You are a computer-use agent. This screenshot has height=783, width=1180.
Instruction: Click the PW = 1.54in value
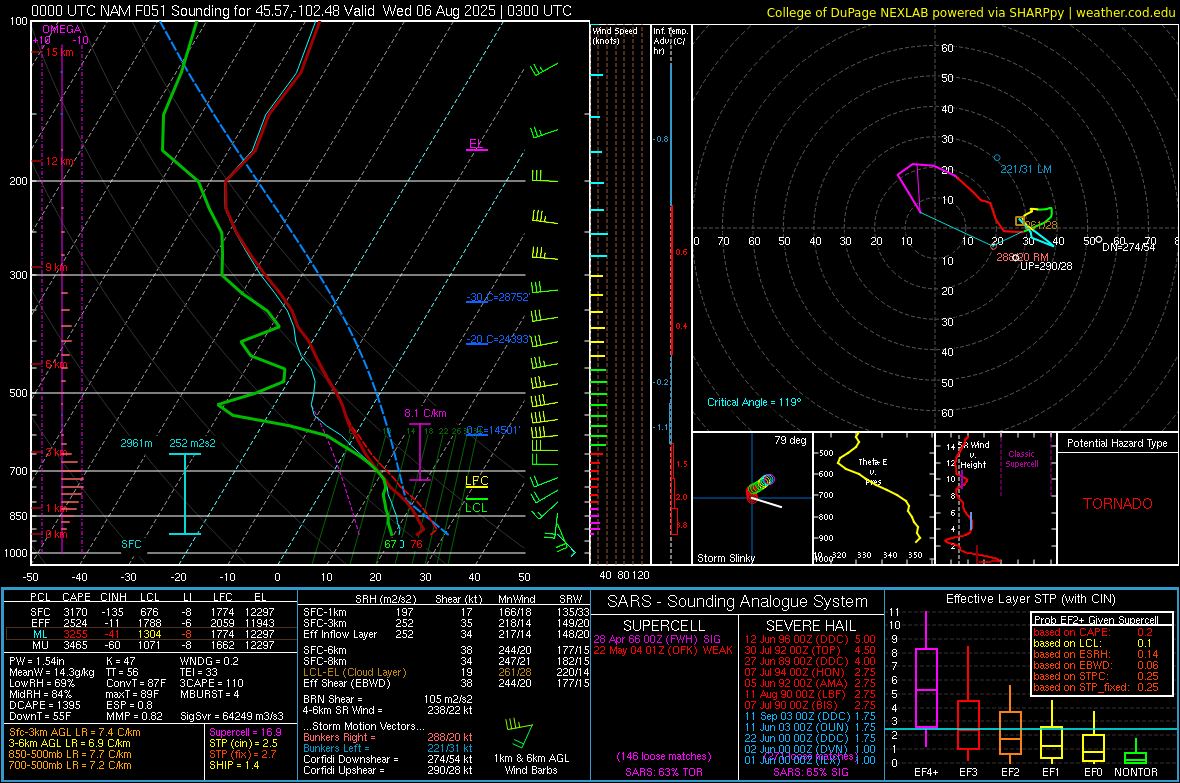(x=38, y=661)
